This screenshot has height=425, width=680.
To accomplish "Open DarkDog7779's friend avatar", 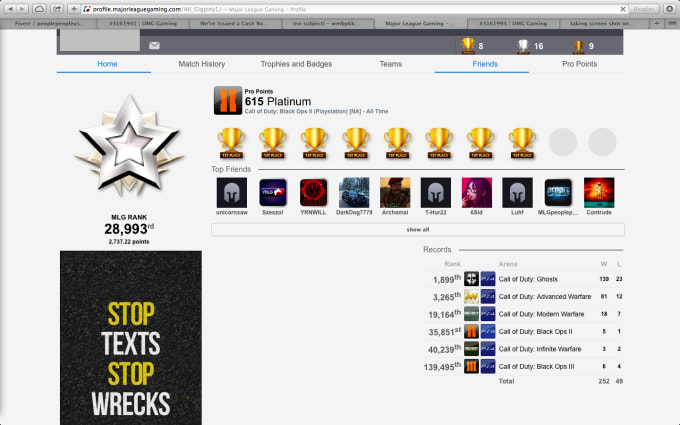I will 354,193.
